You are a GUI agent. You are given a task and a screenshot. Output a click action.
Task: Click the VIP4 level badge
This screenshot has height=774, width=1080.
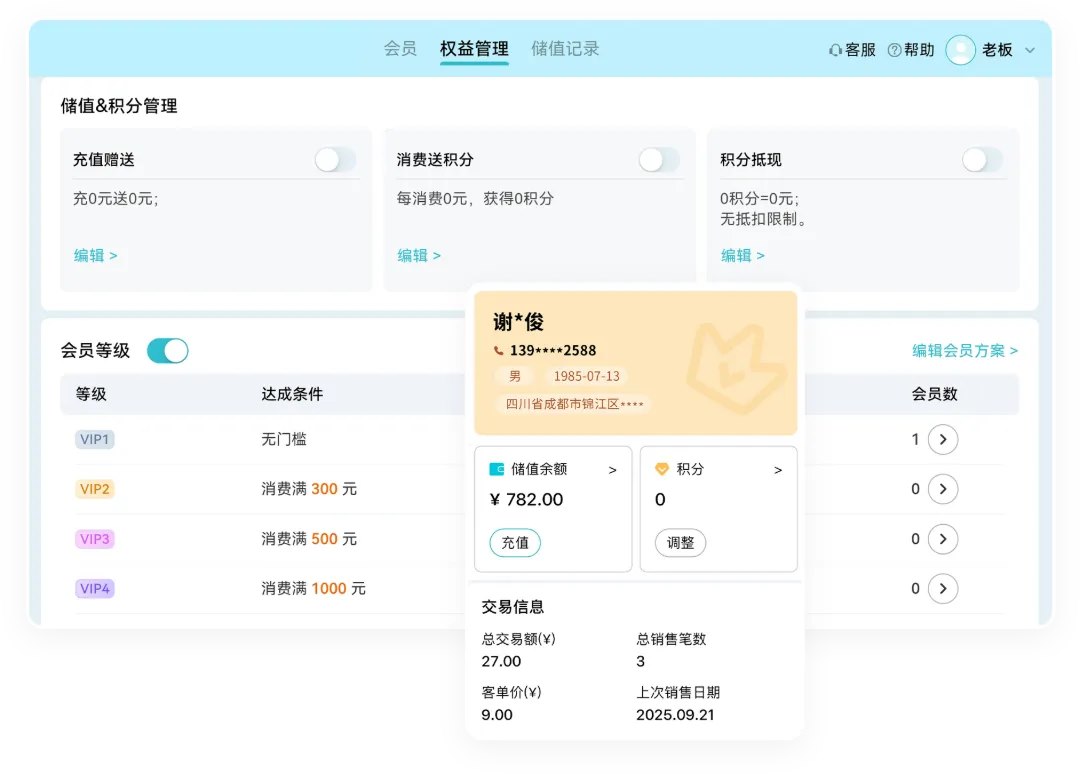pos(94,588)
